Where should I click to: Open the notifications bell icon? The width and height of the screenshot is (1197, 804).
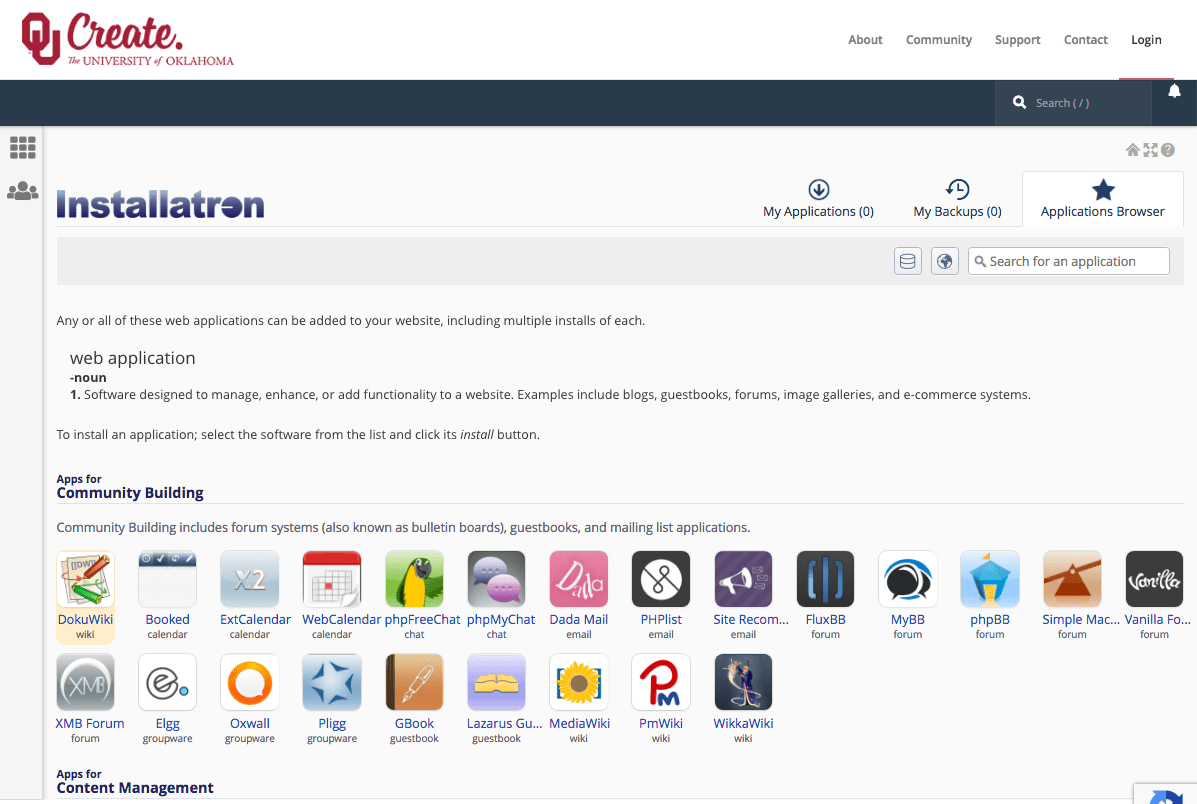pyautogui.click(x=1174, y=92)
